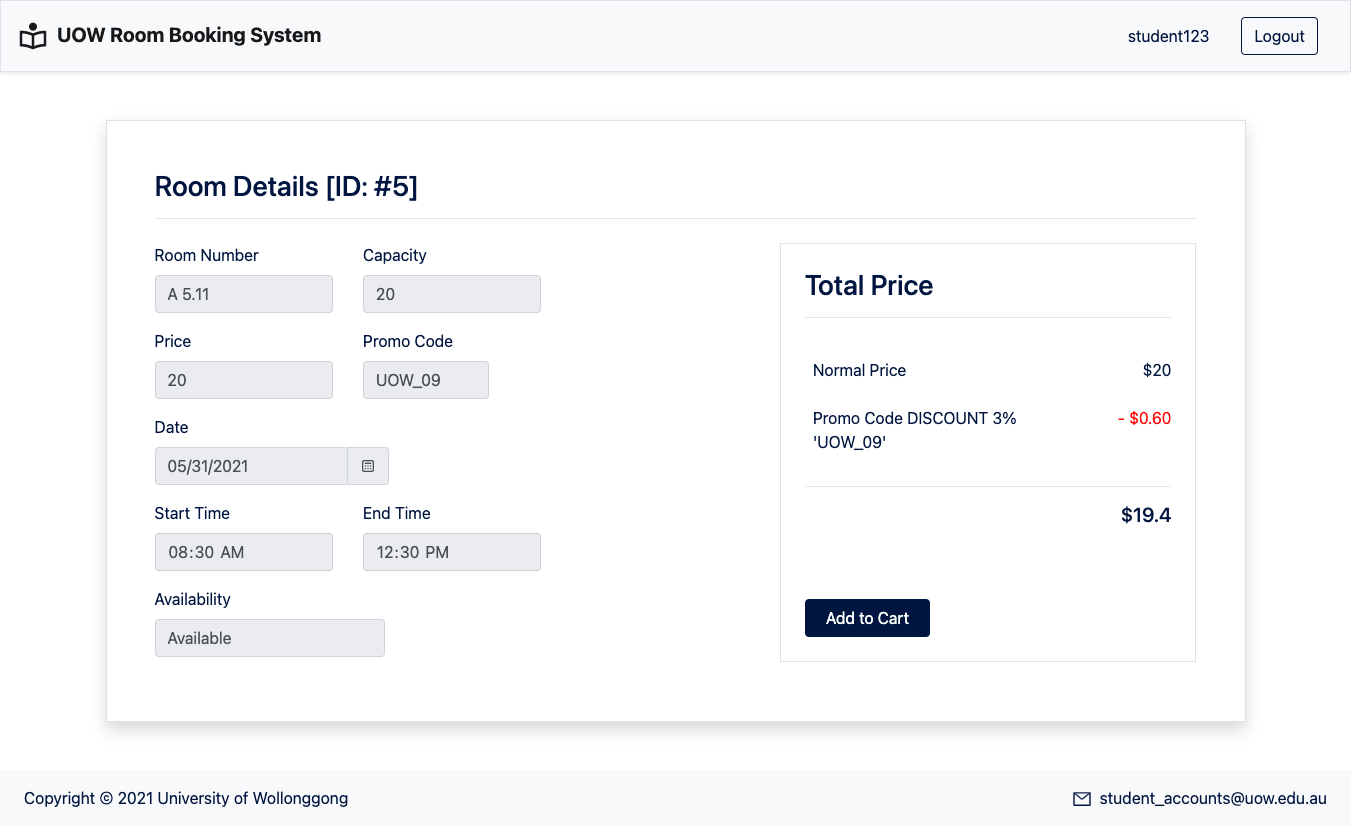Click the red - $0.60 discount amount

pos(1145,418)
